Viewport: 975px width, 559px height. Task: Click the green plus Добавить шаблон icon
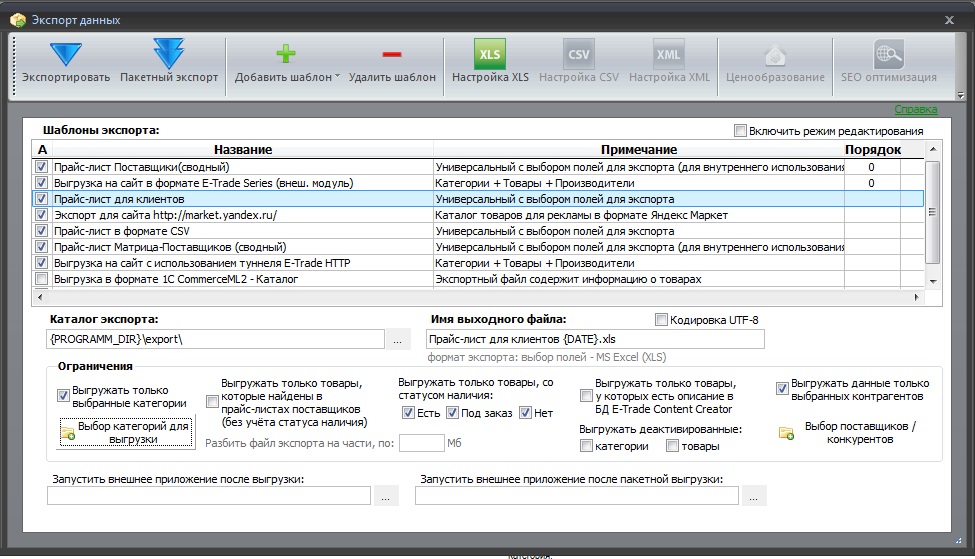point(285,54)
